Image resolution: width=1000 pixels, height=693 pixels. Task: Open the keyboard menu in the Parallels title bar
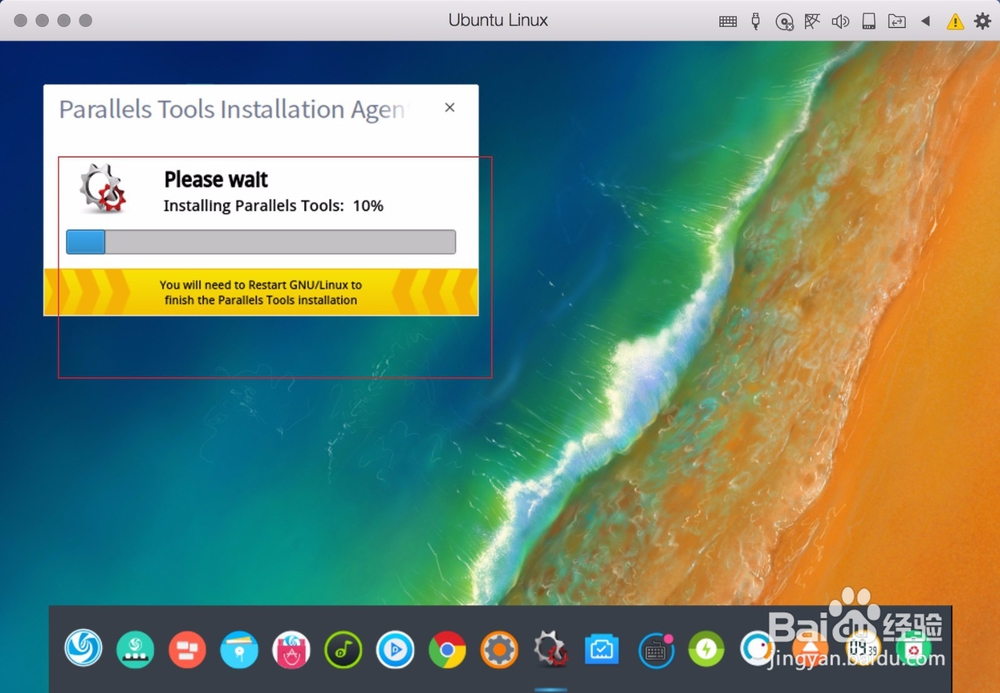[727, 21]
